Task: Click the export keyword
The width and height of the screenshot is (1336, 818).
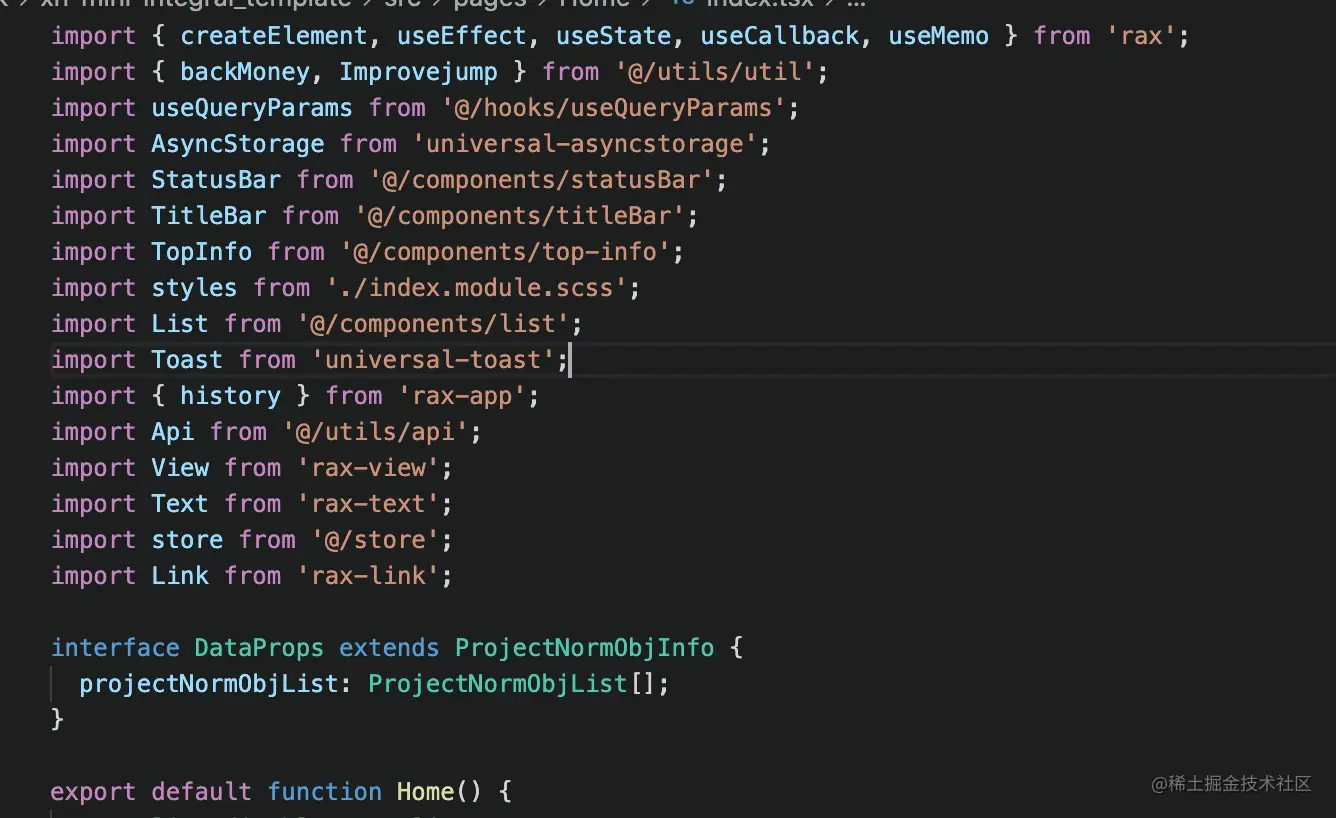Action: [93, 792]
